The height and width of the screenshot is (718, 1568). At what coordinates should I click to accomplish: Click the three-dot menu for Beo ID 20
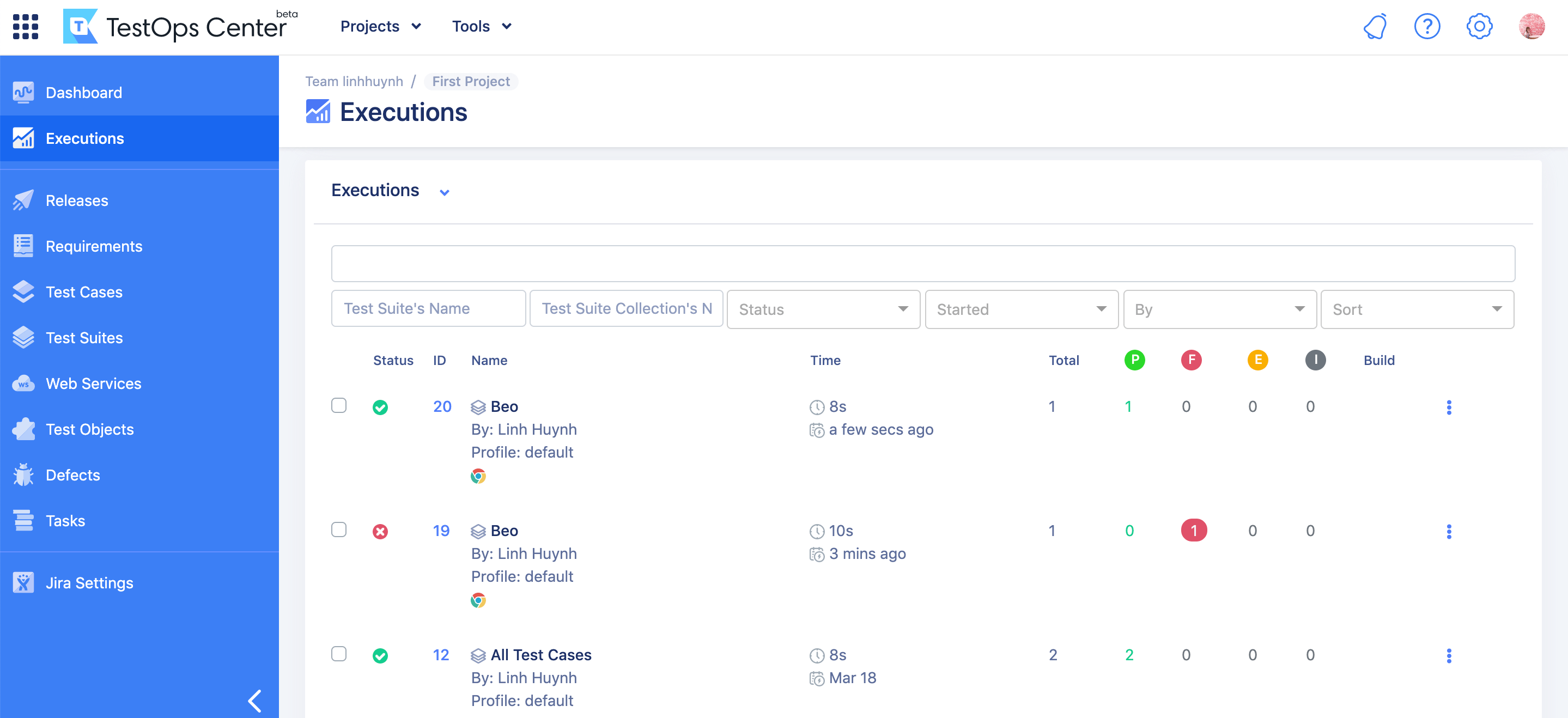point(1450,407)
